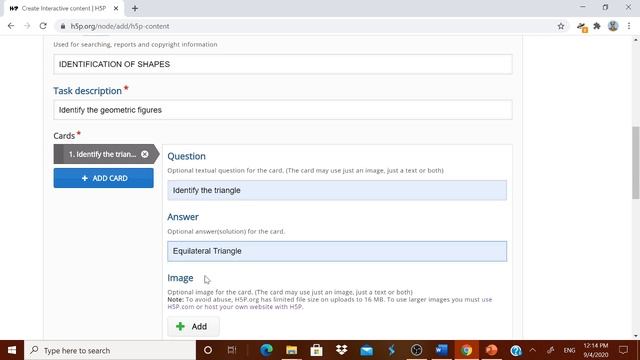Viewport: 640px width, 360px height.
Task: Open the notifications action center
Action: pos(623,350)
